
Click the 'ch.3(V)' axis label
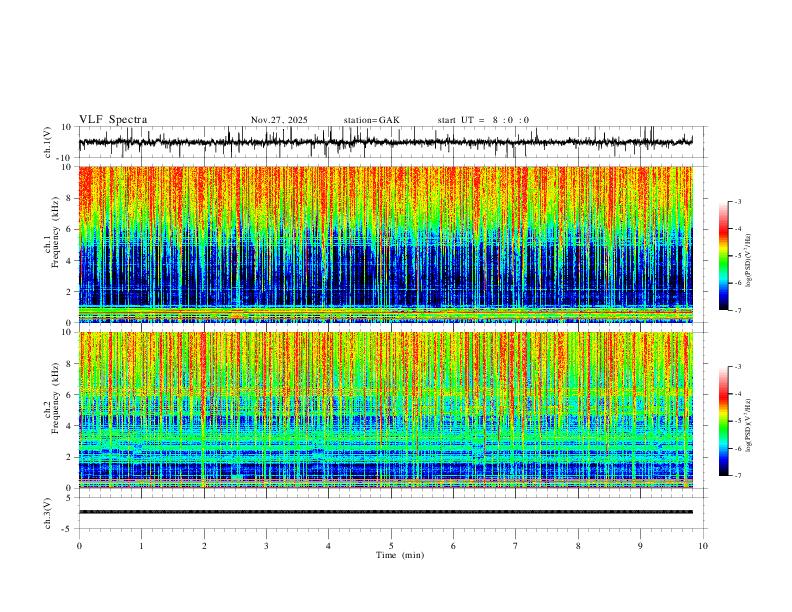pyautogui.click(x=48, y=514)
